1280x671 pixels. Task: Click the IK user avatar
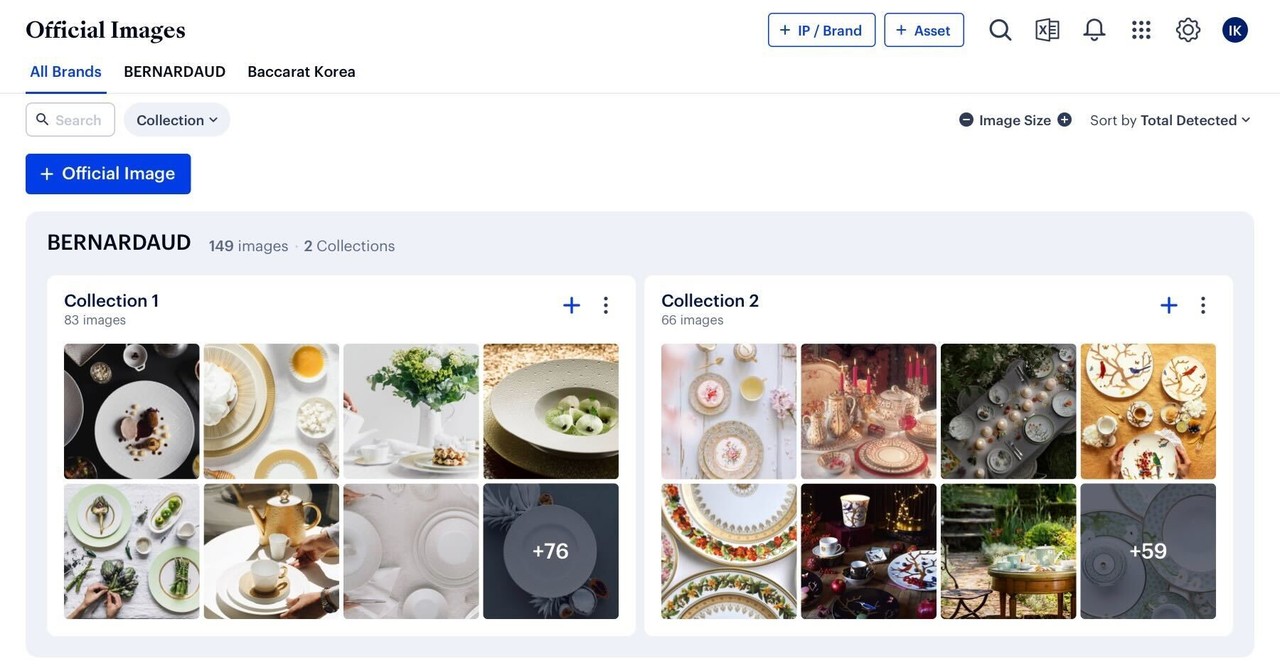(x=1235, y=30)
